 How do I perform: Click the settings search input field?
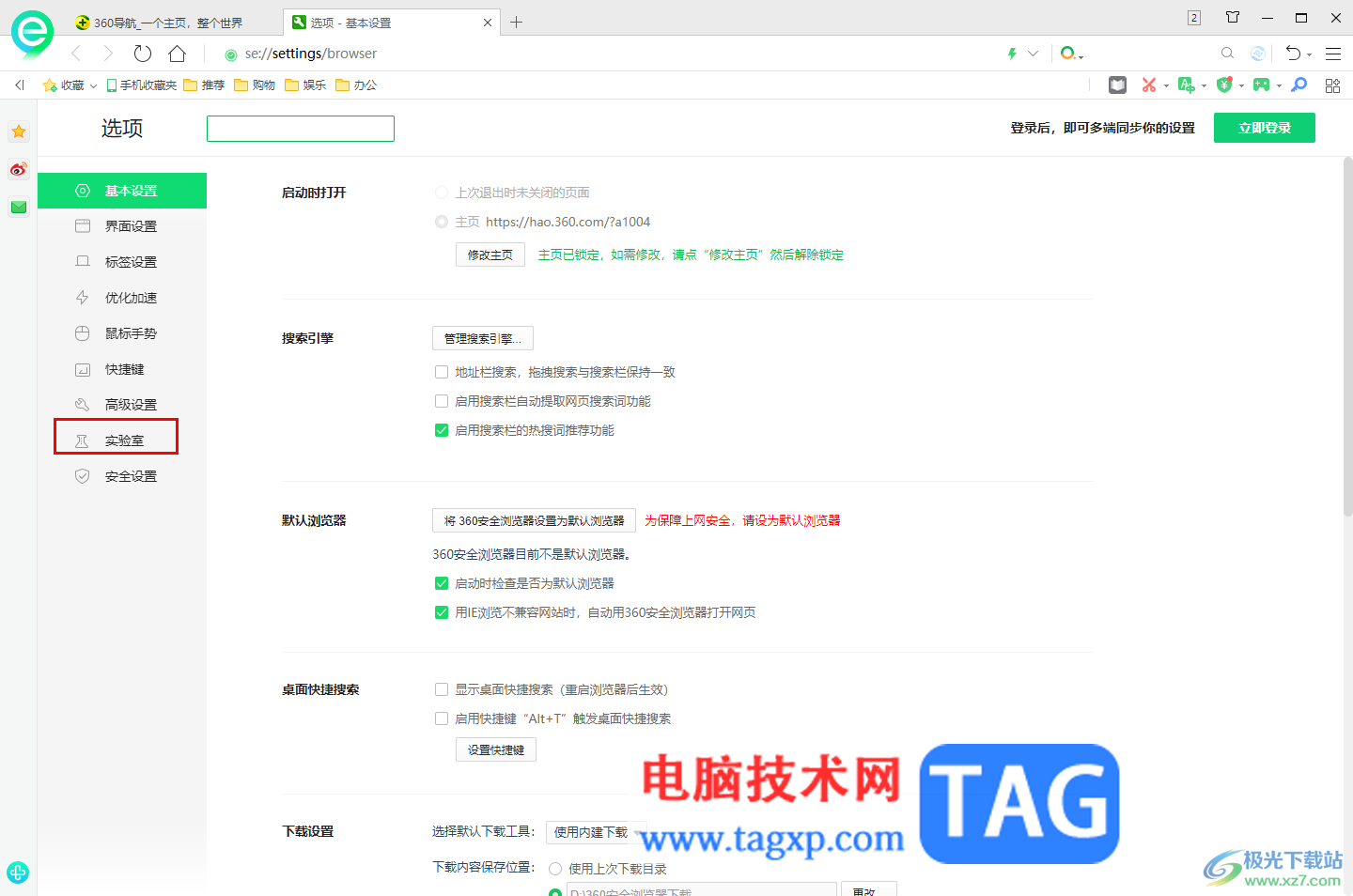(301, 129)
